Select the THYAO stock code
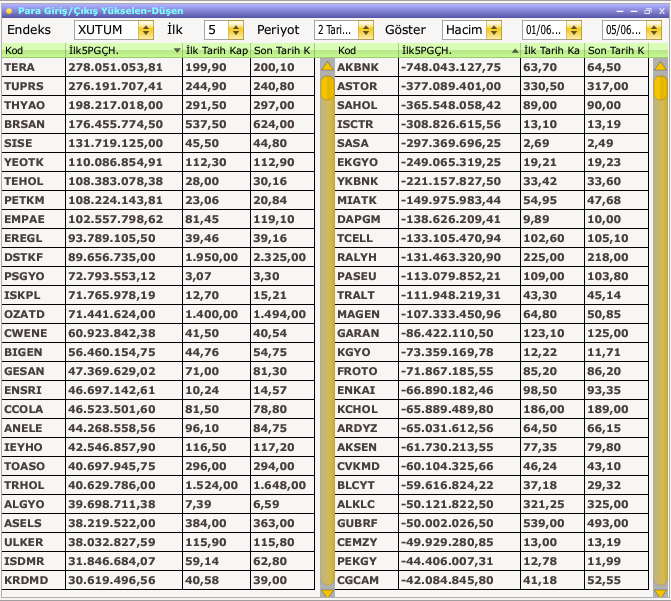This screenshot has height=601, width=671. [24, 105]
